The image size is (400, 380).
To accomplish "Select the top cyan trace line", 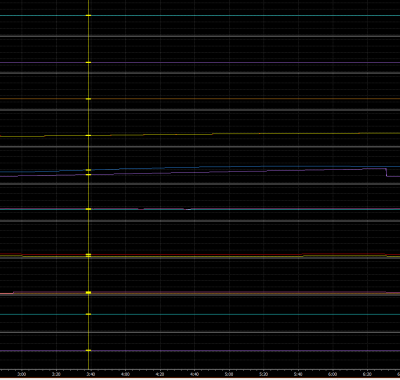I will 200,16.
